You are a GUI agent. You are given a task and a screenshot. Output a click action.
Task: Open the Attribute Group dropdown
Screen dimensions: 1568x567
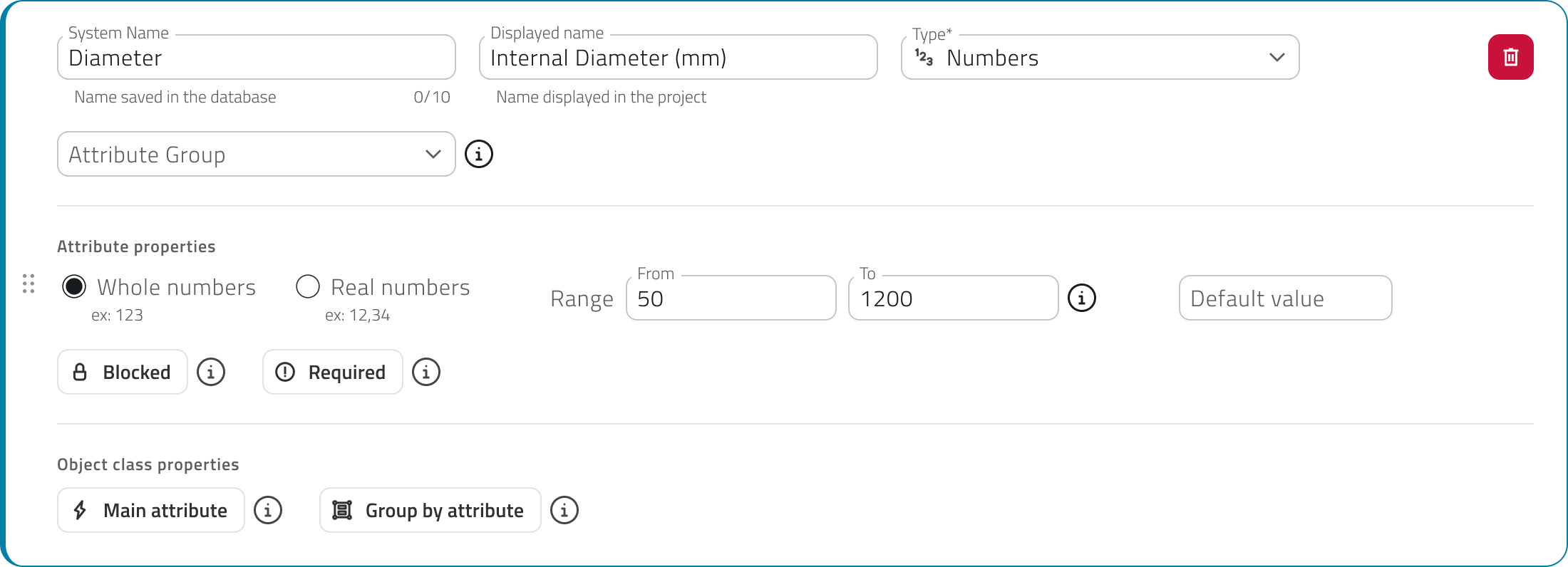pos(256,154)
